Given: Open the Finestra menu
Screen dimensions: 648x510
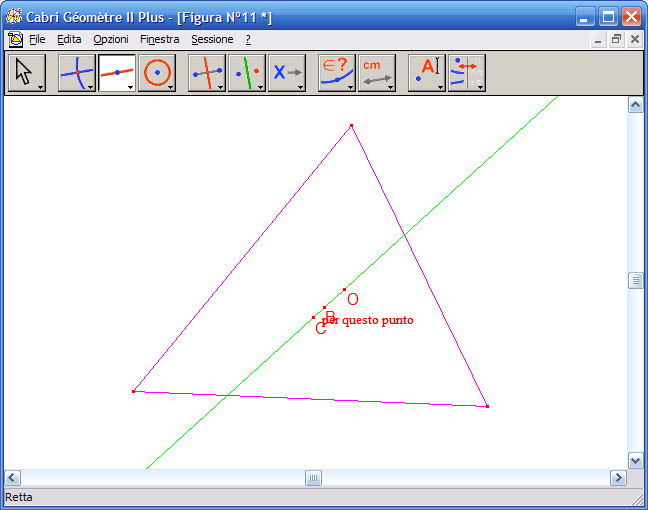Looking at the screenshot, I should pyautogui.click(x=160, y=39).
